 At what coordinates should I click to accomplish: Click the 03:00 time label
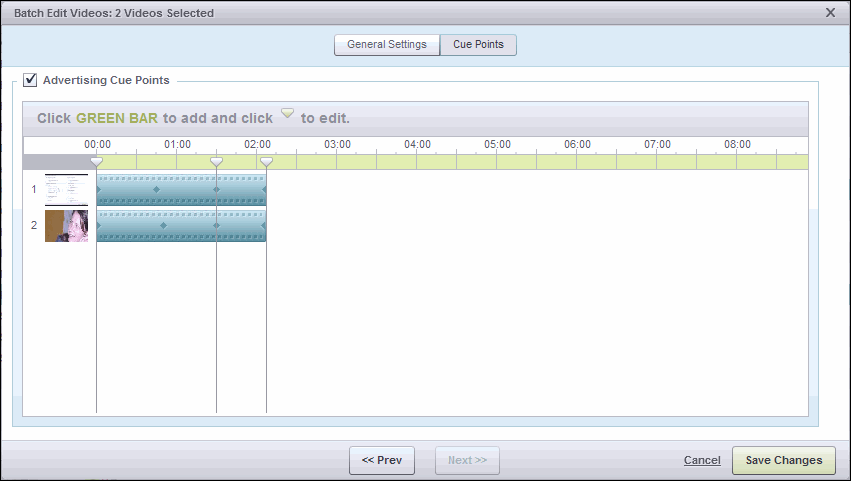(x=338, y=144)
